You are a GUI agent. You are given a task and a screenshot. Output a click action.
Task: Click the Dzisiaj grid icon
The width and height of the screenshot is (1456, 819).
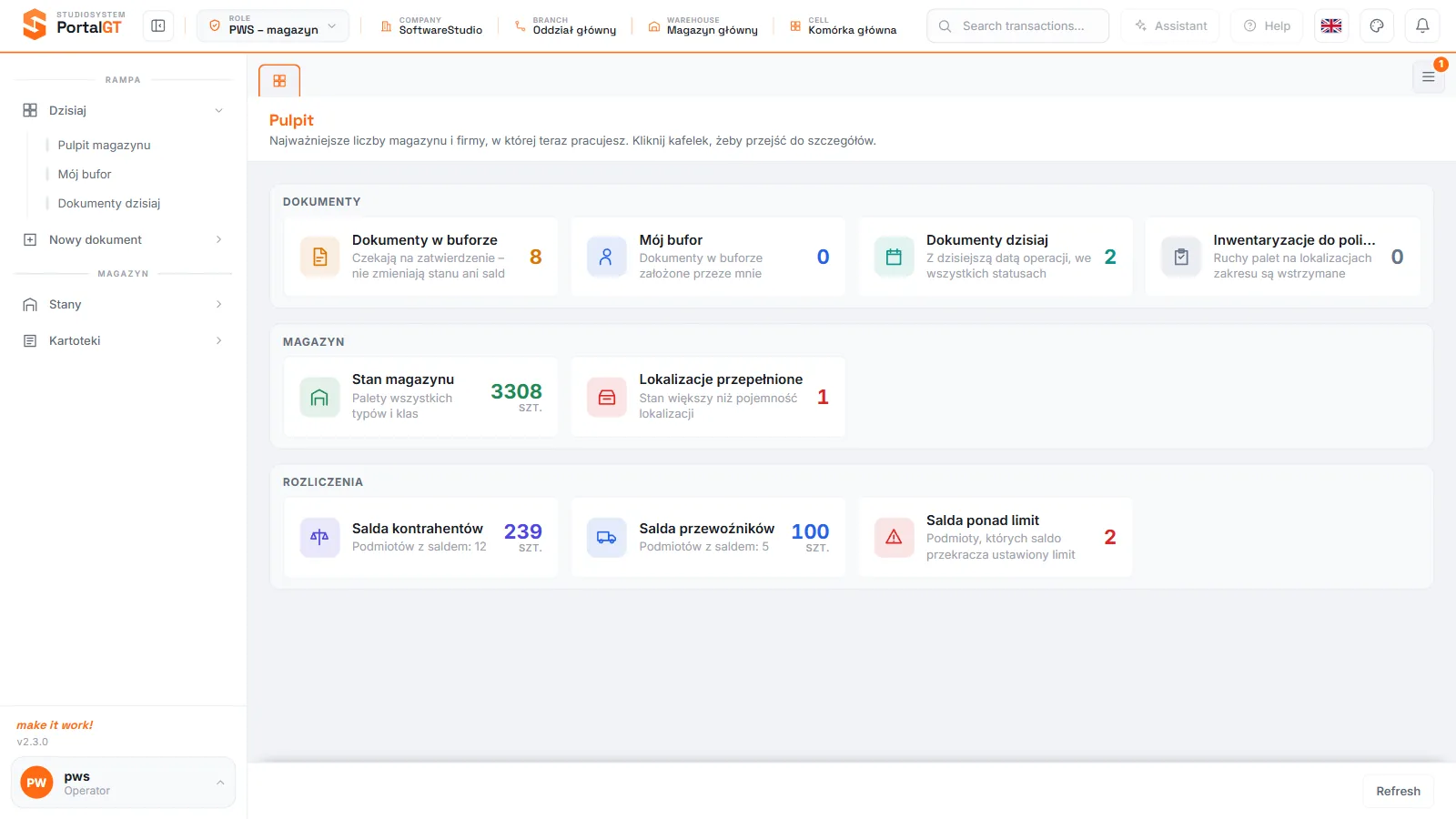coord(30,110)
